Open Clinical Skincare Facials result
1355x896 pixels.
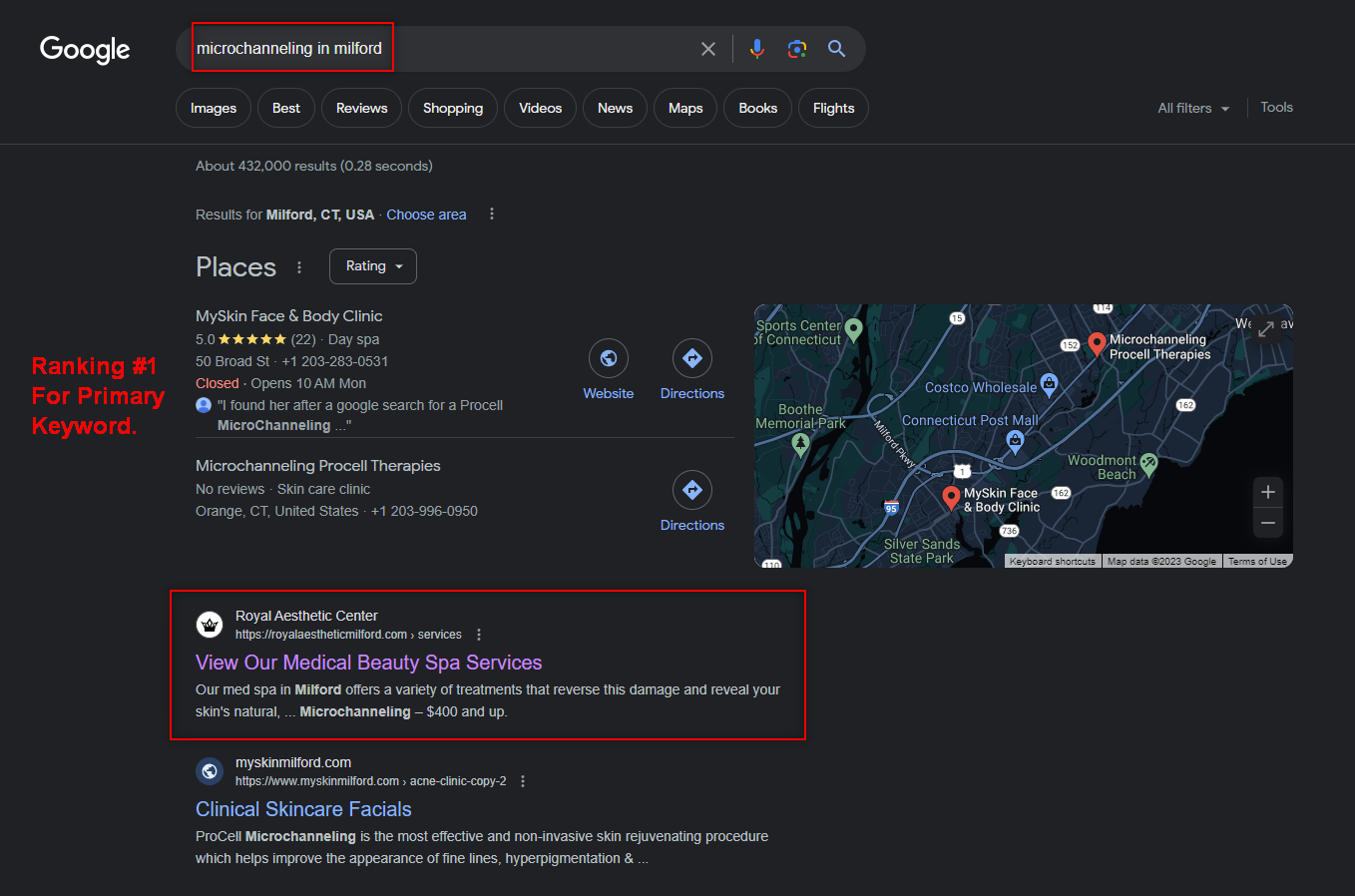303,809
